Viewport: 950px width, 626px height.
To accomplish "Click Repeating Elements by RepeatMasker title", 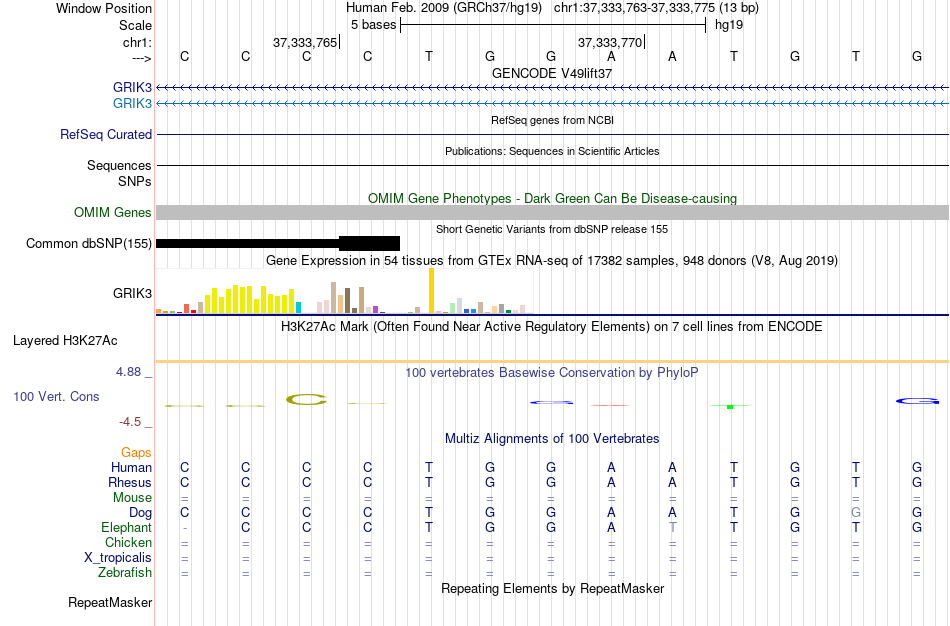I will coord(552,588).
